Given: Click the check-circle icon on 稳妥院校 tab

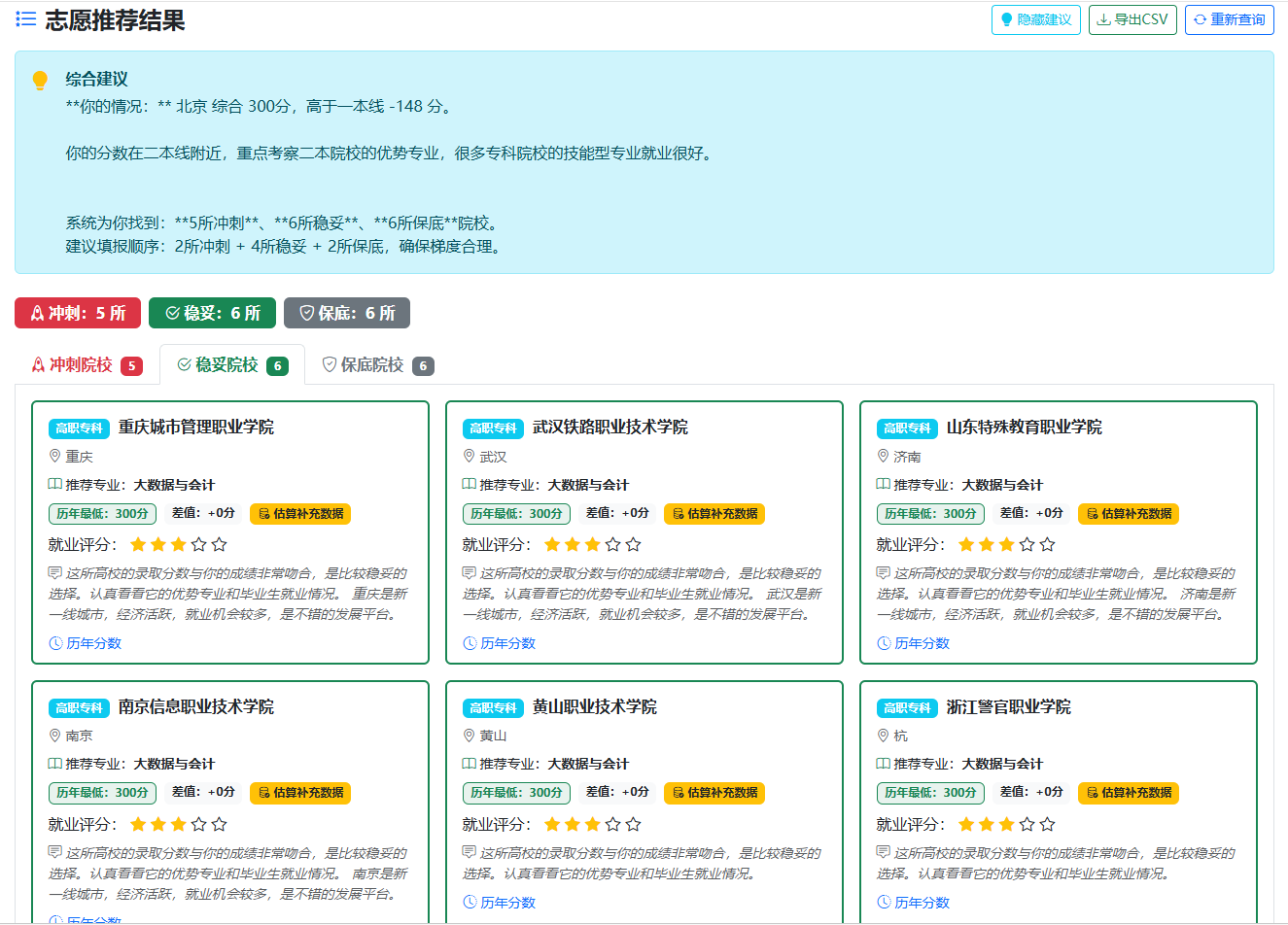Looking at the screenshot, I should (x=184, y=364).
